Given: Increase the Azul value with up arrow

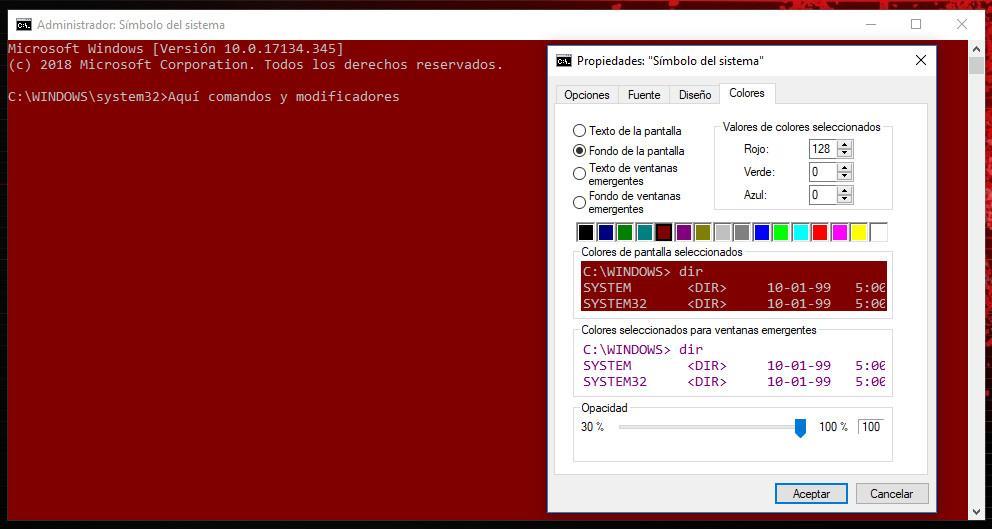Looking at the screenshot, I should pyautogui.click(x=845, y=190).
